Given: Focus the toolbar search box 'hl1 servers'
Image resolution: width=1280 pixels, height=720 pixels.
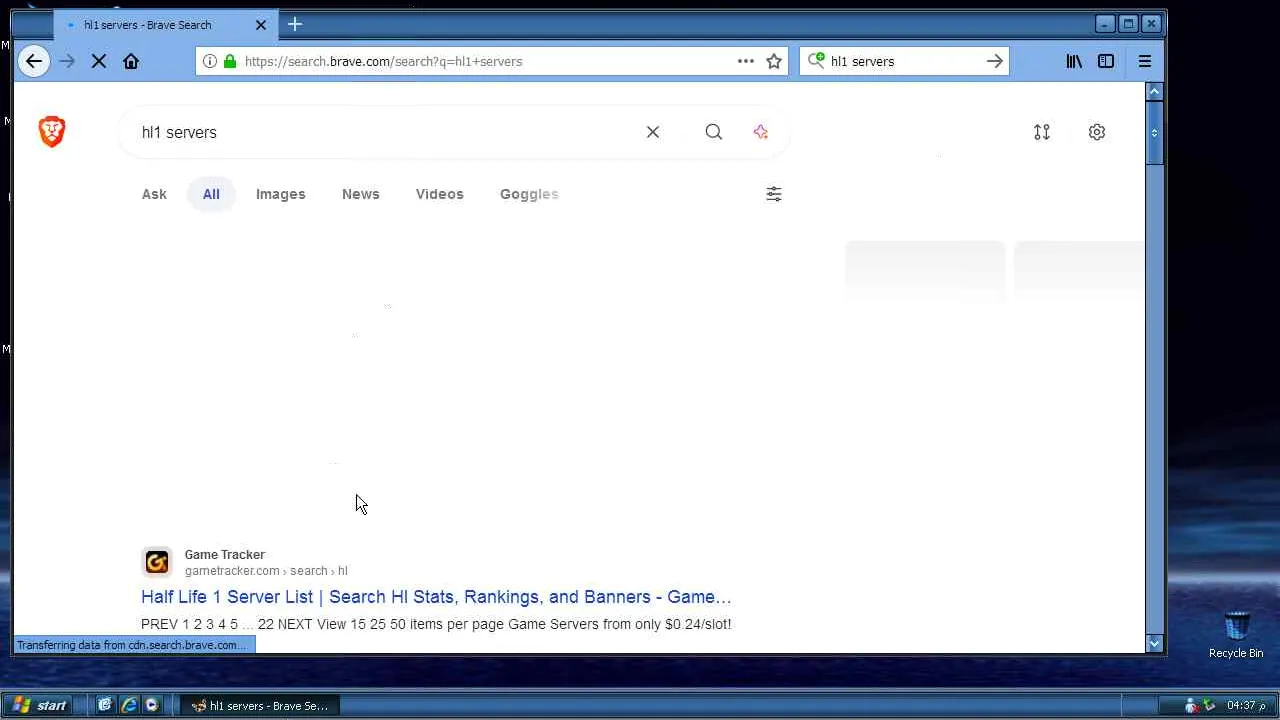Looking at the screenshot, I should point(904,61).
